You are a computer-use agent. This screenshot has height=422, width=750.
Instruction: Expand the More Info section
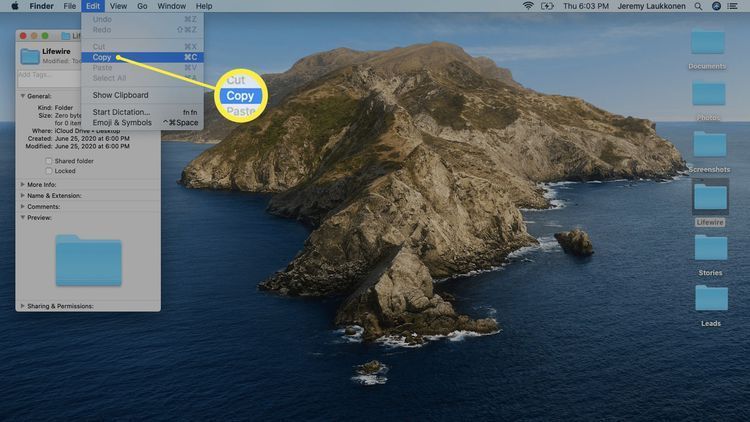[x=22, y=185]
